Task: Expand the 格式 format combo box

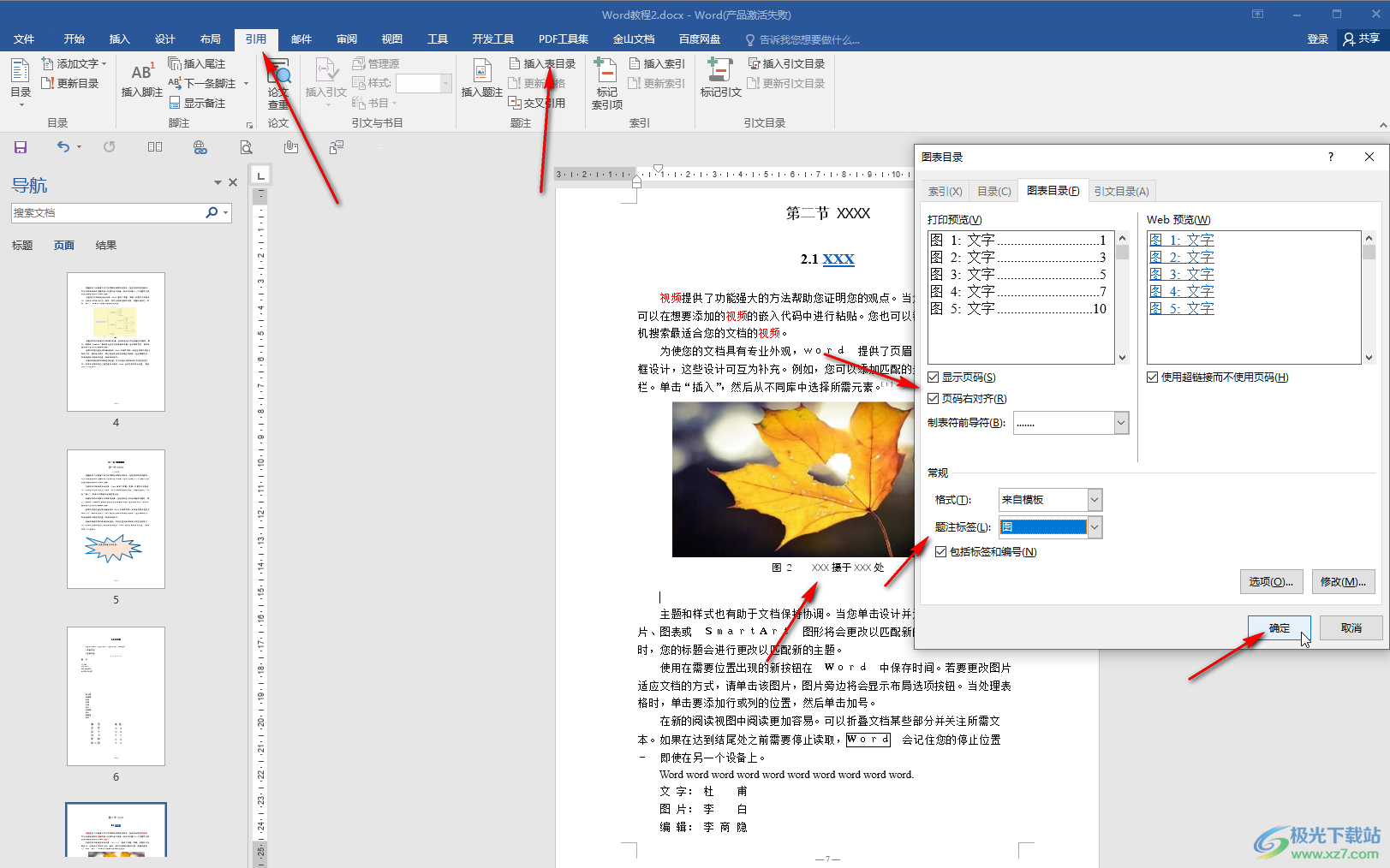Action: point(1094,500)
